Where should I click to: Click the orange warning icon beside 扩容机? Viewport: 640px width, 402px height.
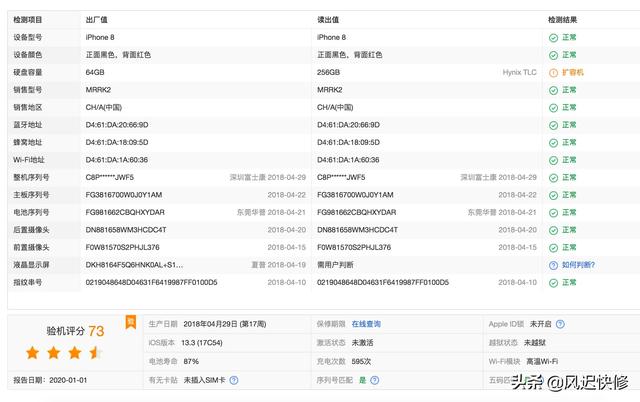click(x=553, y=73)
